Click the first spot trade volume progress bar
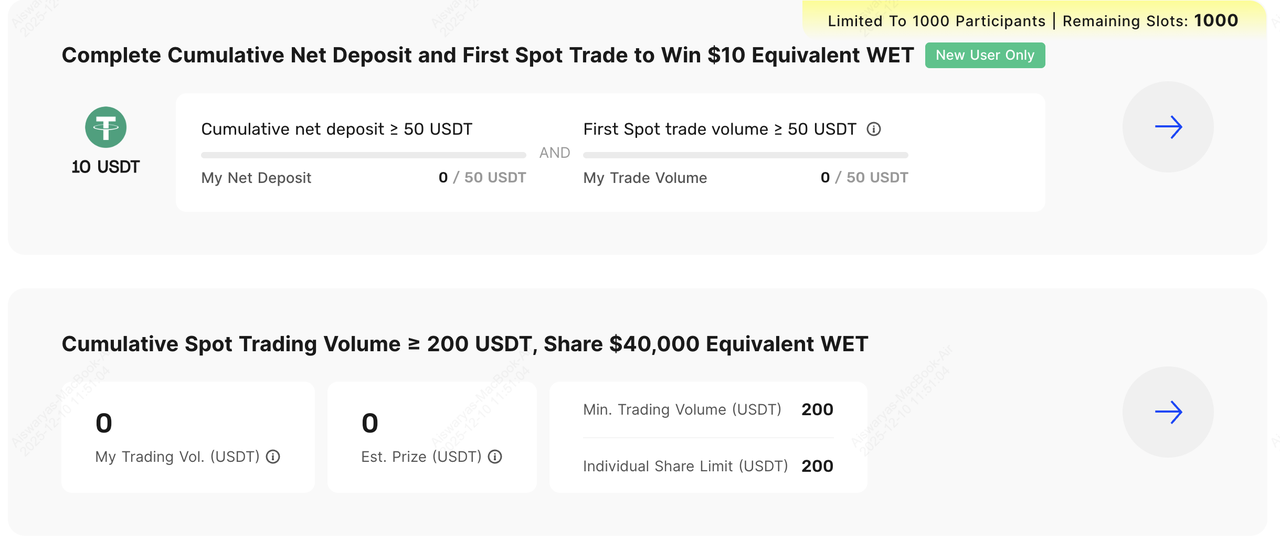Viewport: 1280px width, 541px height. [745, 155]
